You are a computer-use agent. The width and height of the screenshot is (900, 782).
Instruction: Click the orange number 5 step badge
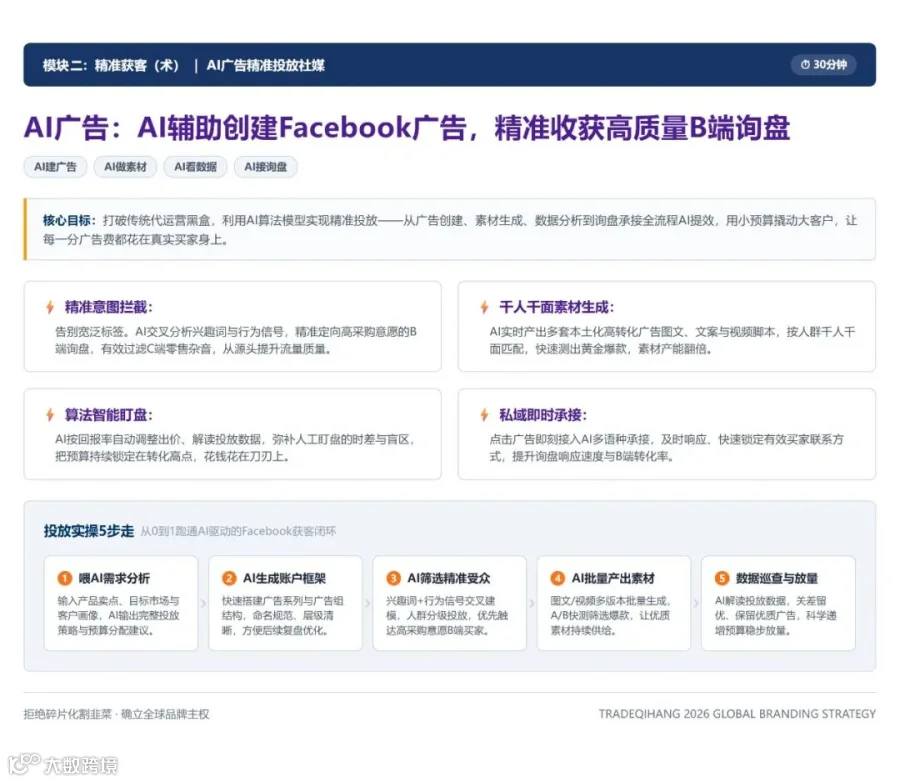pyautogui.click(x=721, y=578)
